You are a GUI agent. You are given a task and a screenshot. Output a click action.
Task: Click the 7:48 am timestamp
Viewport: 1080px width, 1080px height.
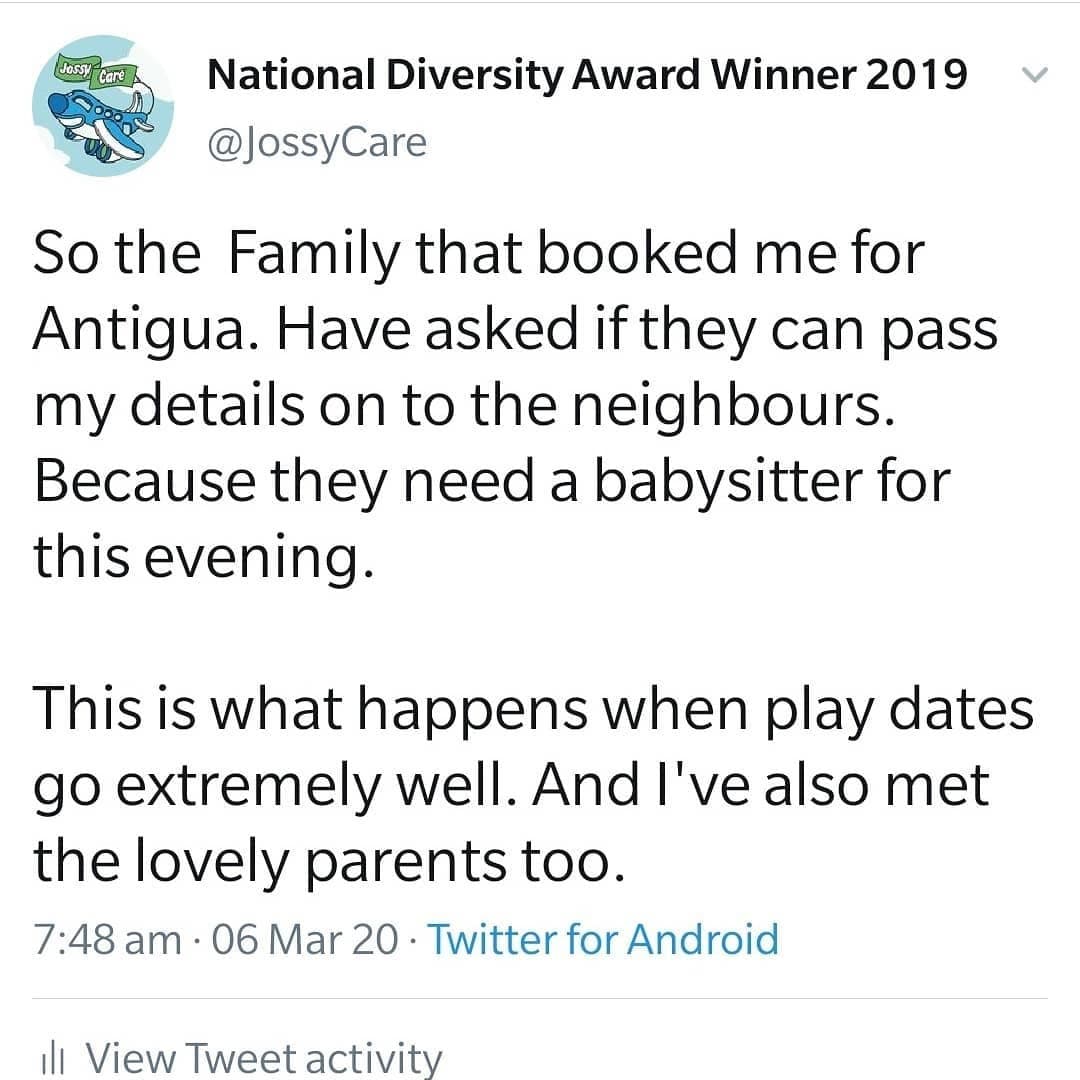(x=107, y=939)
